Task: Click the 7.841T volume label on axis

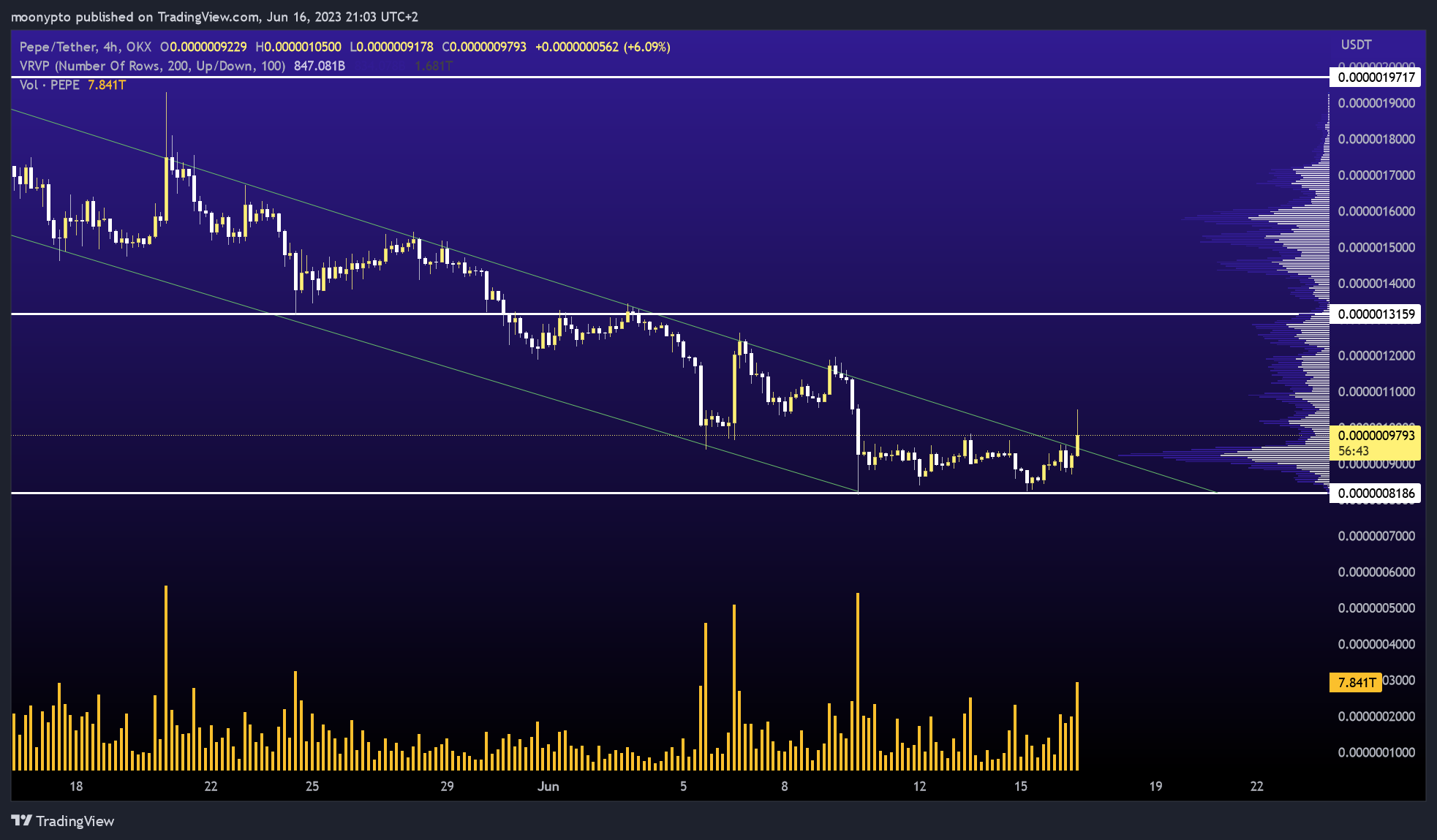Action: 1356,683
